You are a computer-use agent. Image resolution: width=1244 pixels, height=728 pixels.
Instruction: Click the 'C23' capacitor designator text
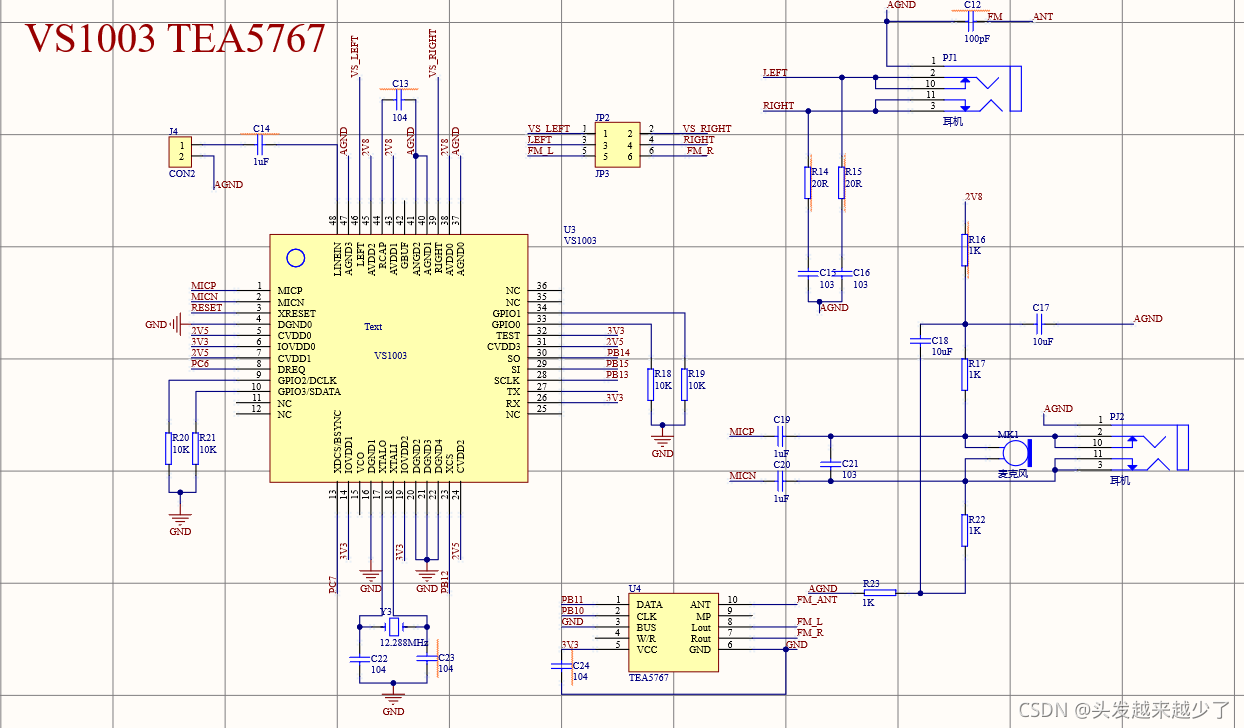pos(446,657)
